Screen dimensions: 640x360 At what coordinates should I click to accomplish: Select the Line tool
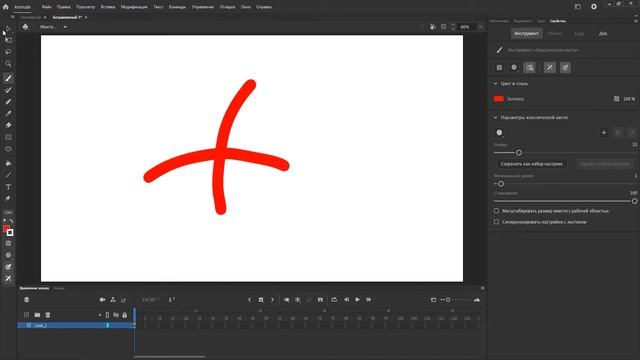(x=8, y=175)
